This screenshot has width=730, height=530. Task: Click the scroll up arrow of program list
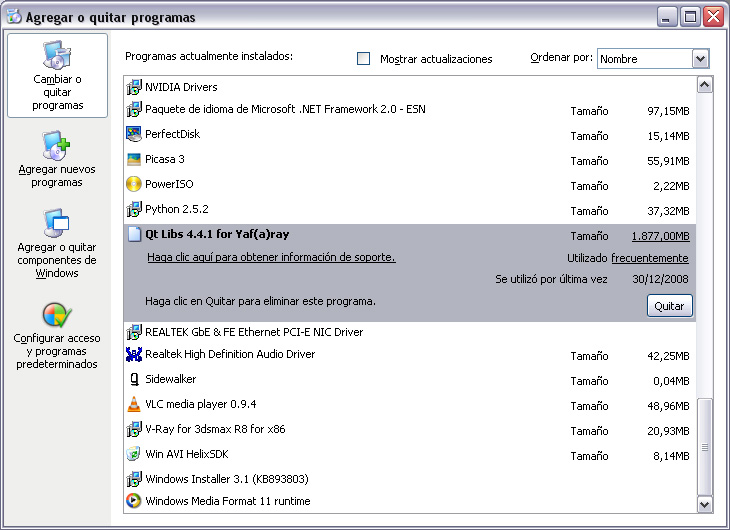tap(704, 86)
